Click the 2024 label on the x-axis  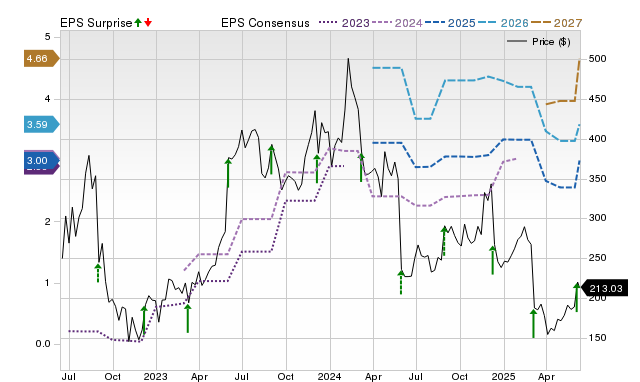coord(329,376)
